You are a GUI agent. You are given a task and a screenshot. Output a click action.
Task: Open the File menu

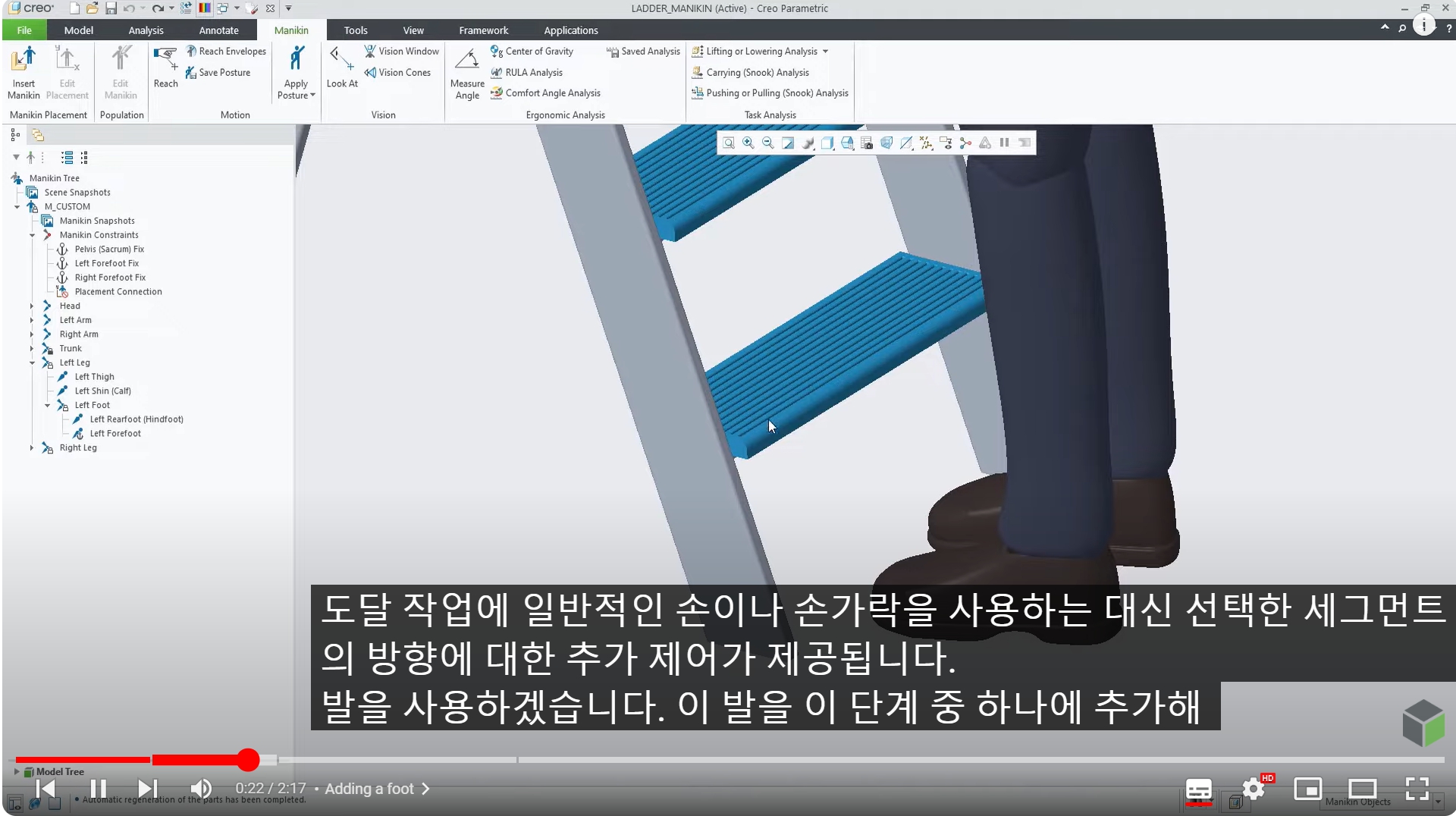[x=24, y=30]
